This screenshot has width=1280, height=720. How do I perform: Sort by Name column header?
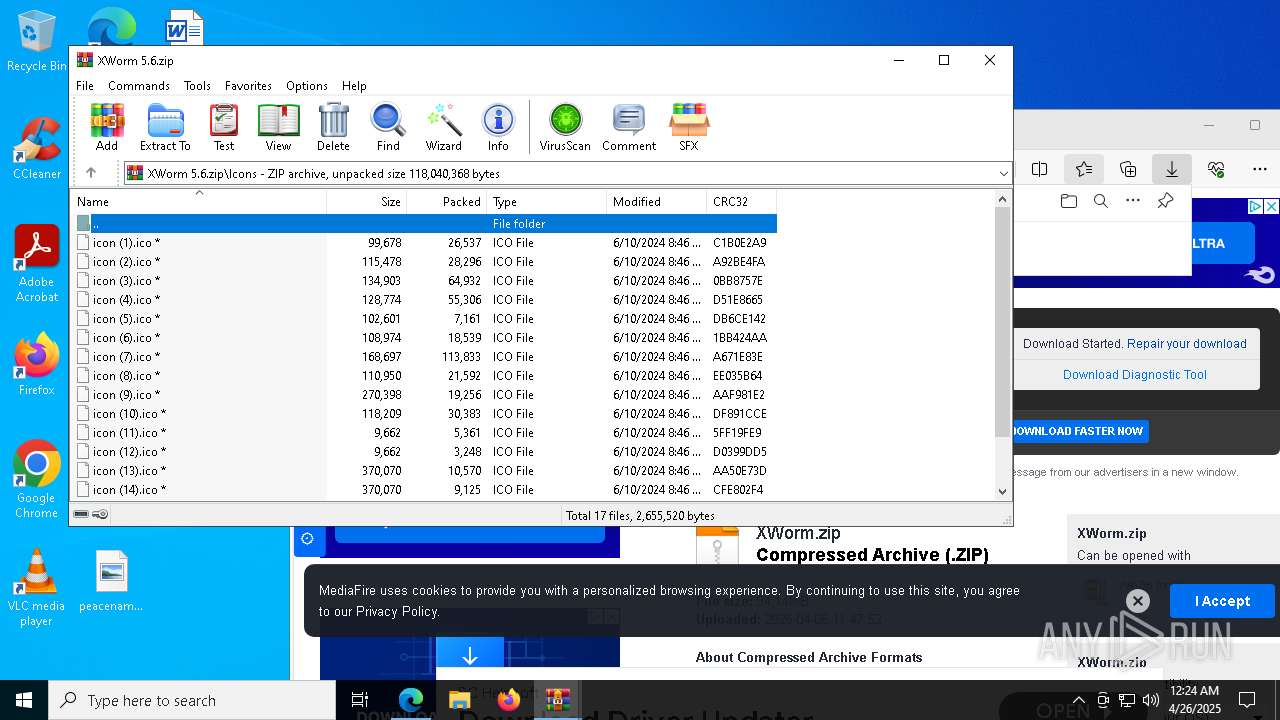coord(199,201)
